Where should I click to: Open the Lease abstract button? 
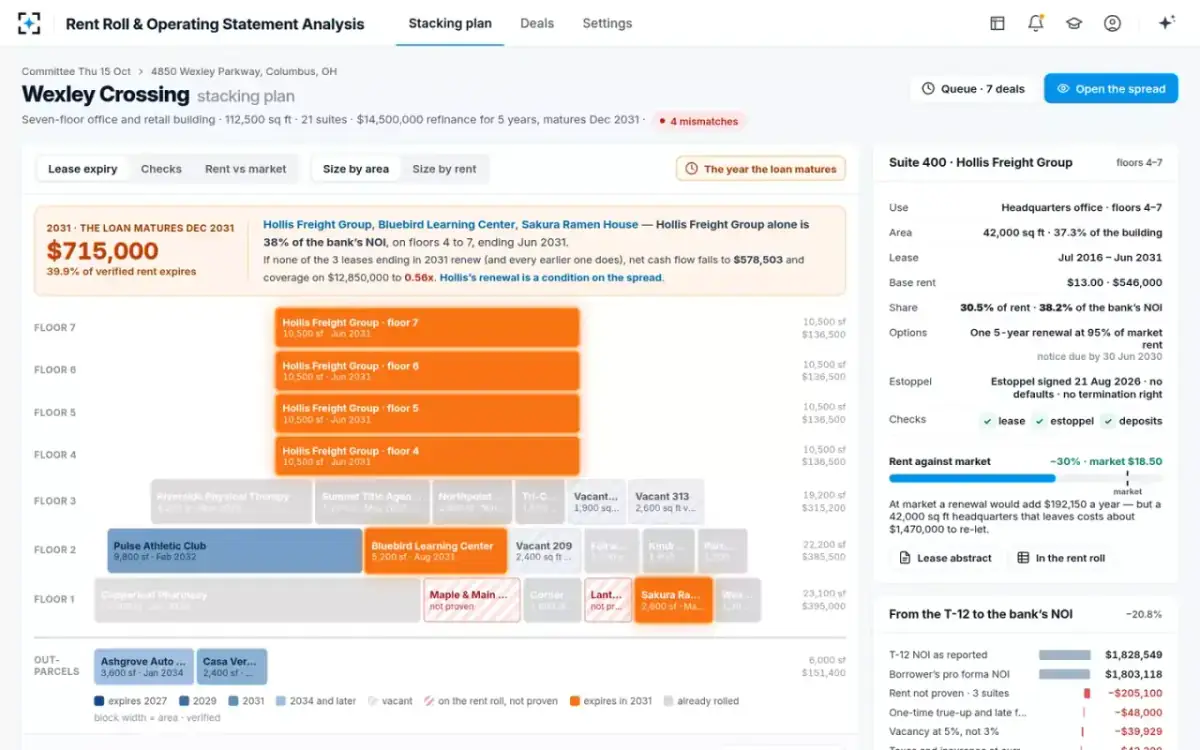(945, 558)
